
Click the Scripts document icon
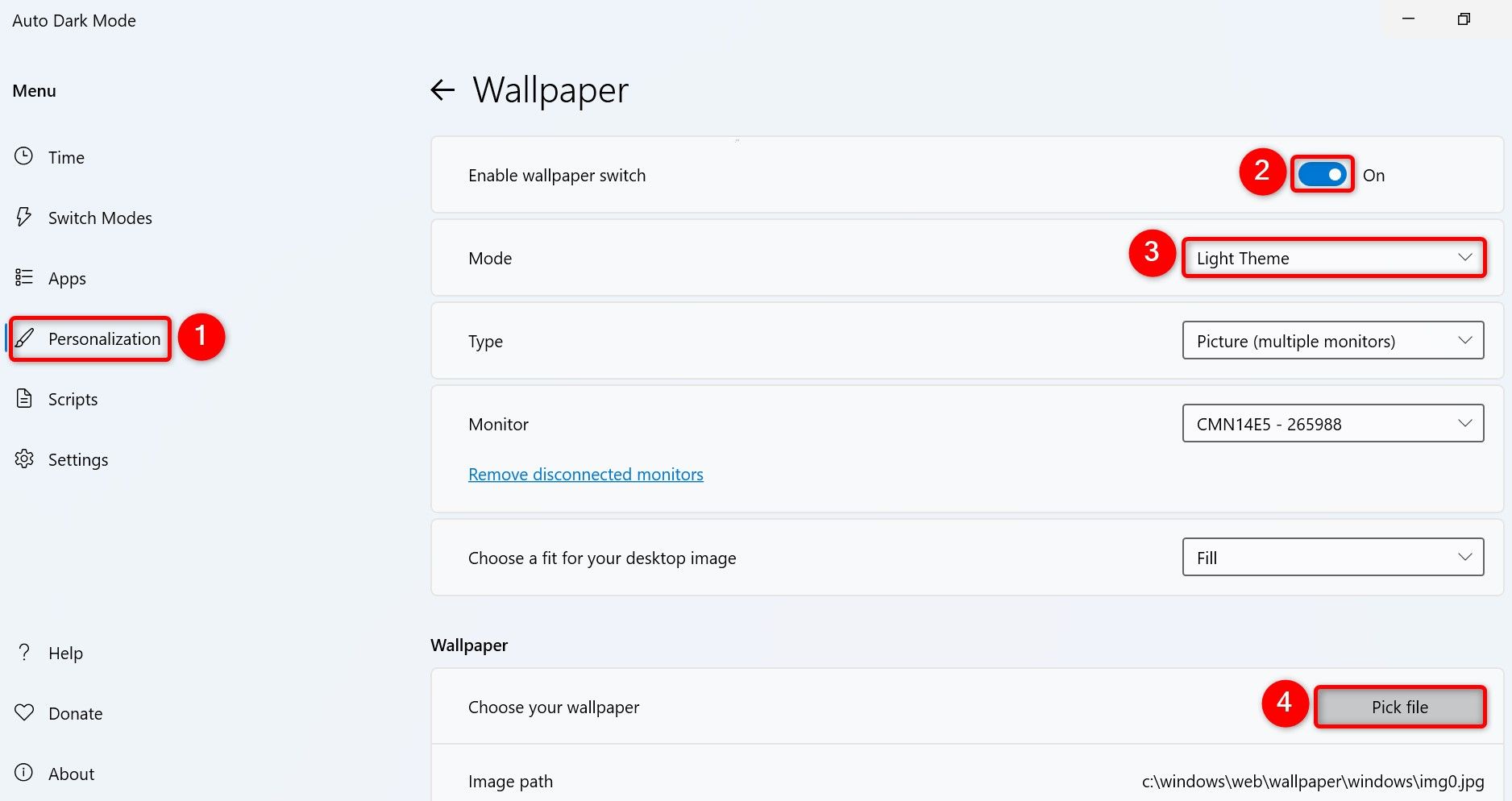23,398
